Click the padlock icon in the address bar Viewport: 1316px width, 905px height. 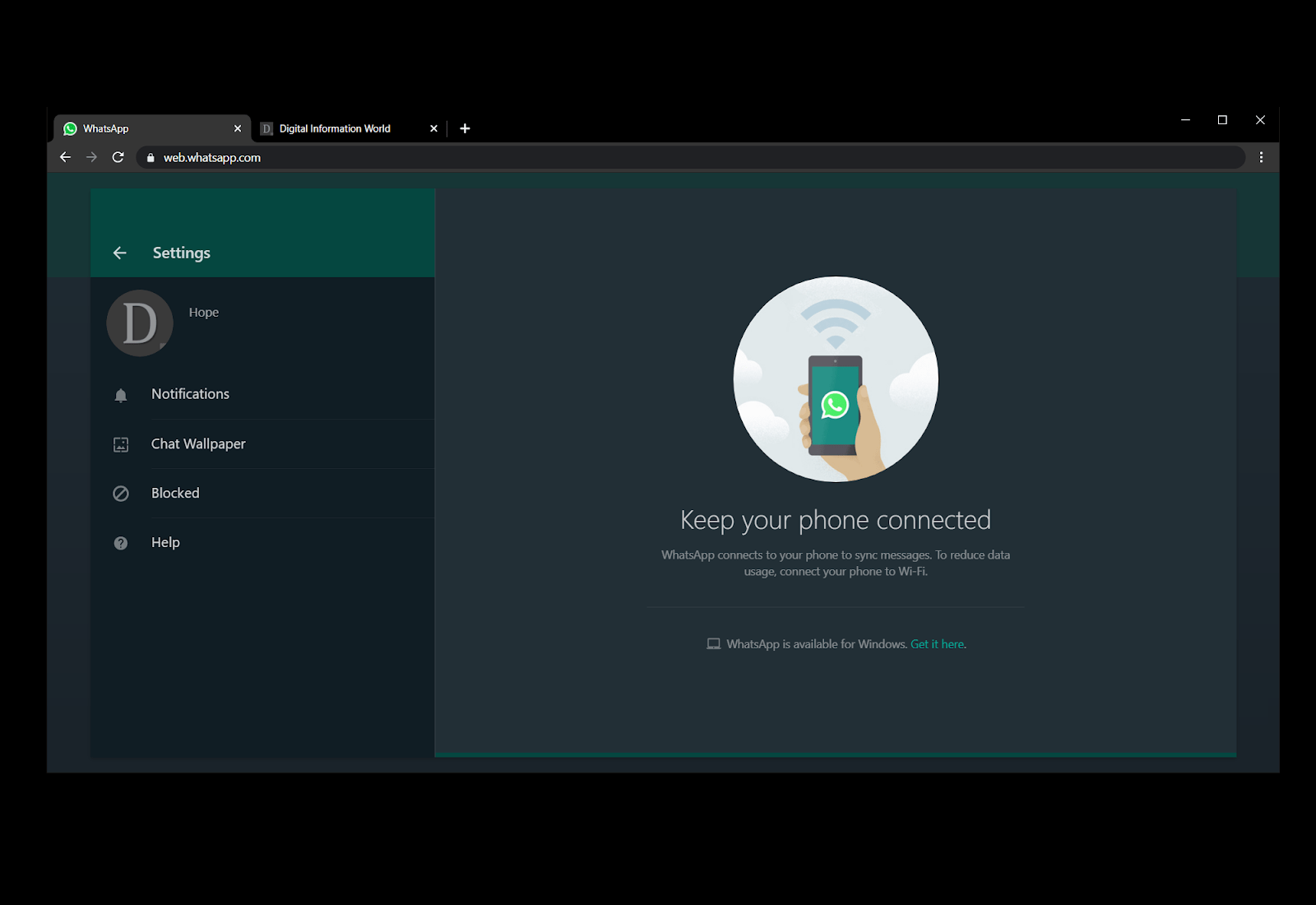tap(150, 157)
